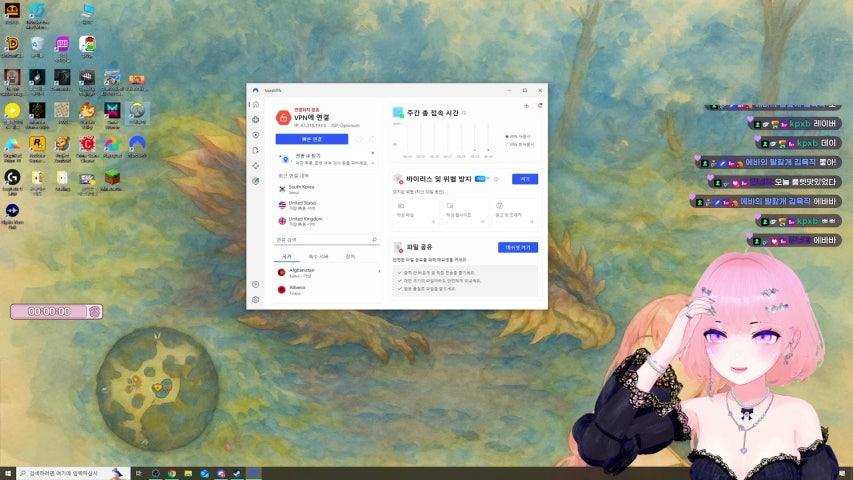Click the reconnect refresh icon beside quick connect
The width and height of the screenshot is (853, 480).
click(372, 139)
